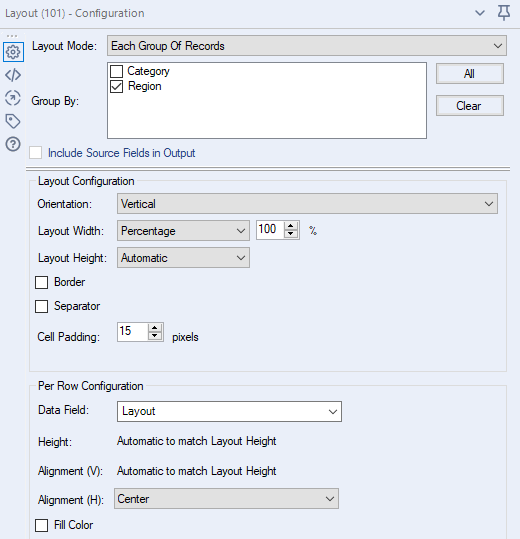The height and width of the screenshot is (539, 520).
Task: Pin the Configuration window
Action: [504, 13]
